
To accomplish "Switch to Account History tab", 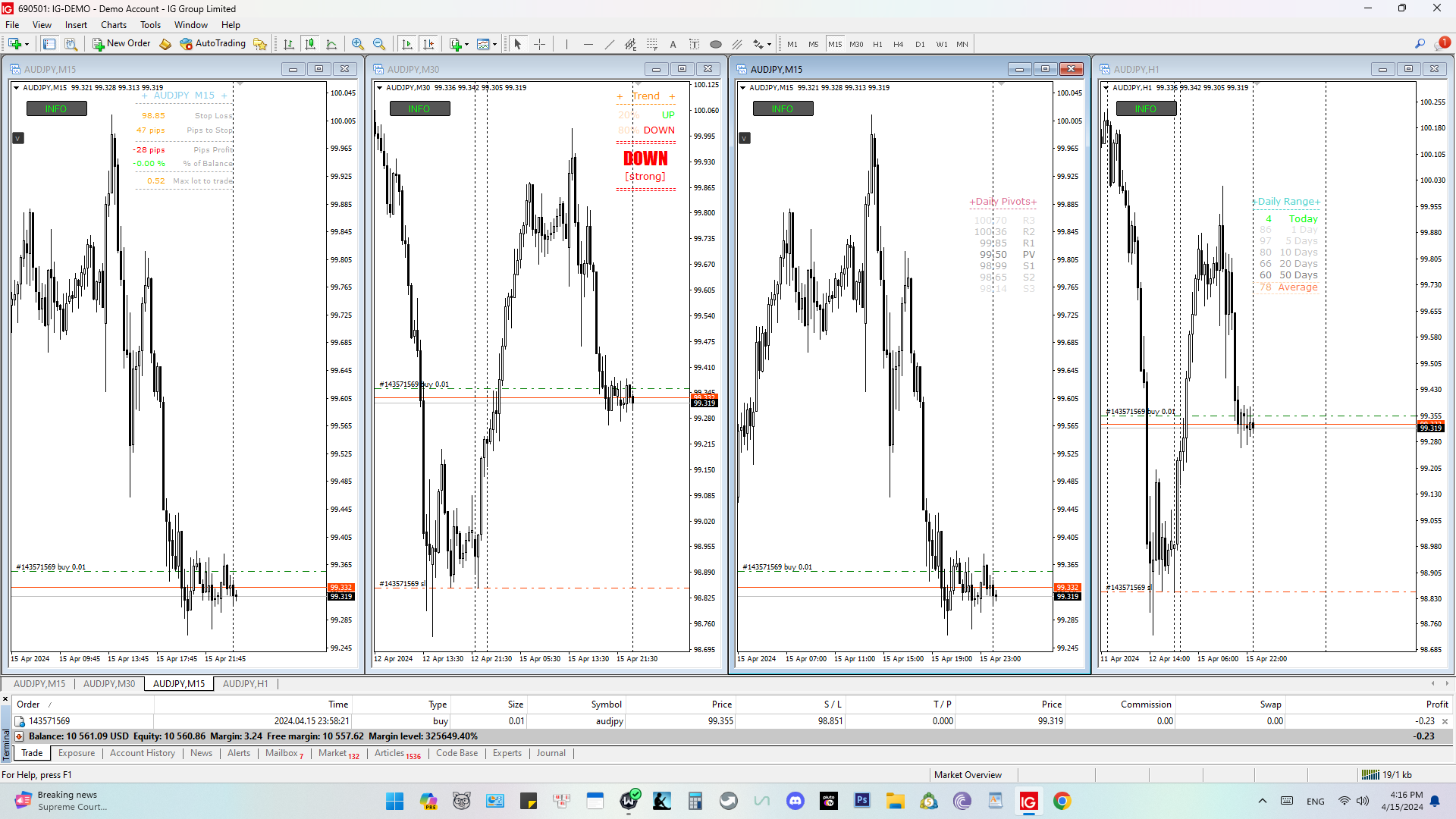I will tap(142, 753).
